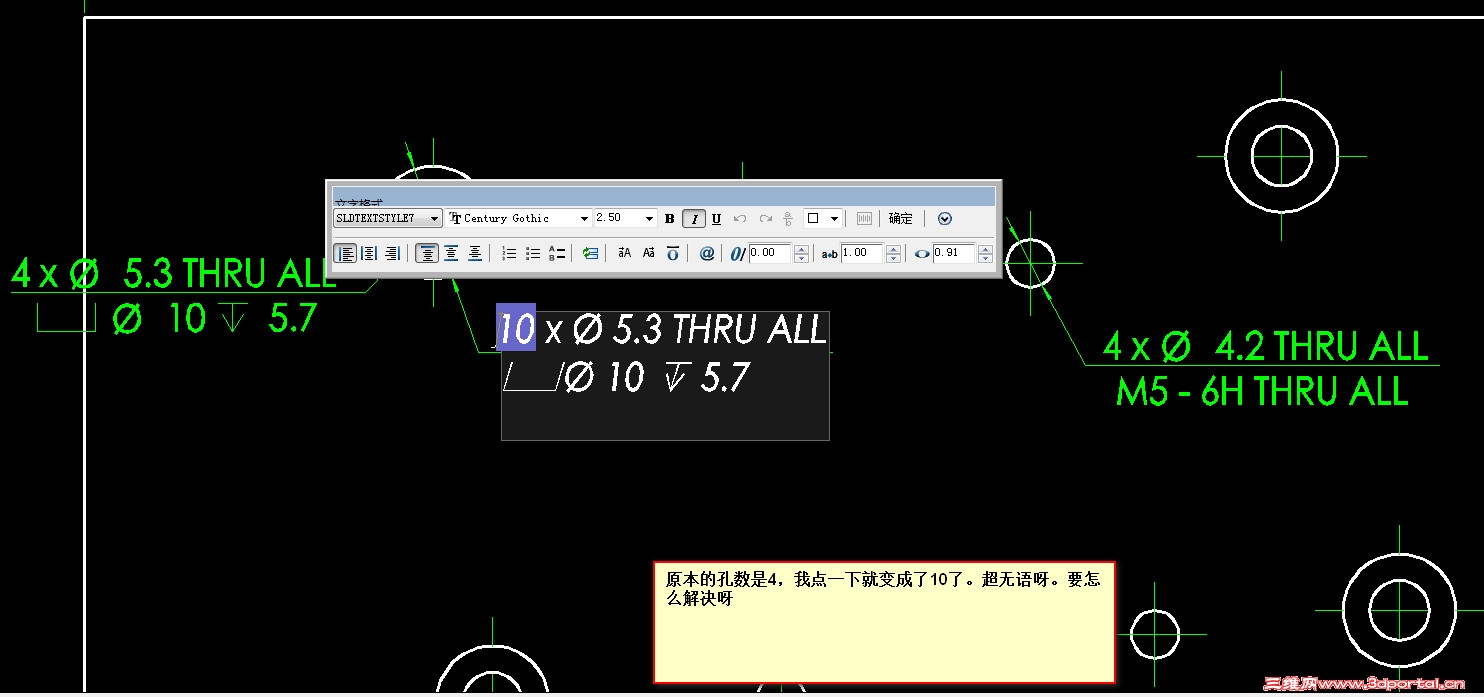
Task: Pick the concentric hole circle at upper right
Action: click(1281, 155)
